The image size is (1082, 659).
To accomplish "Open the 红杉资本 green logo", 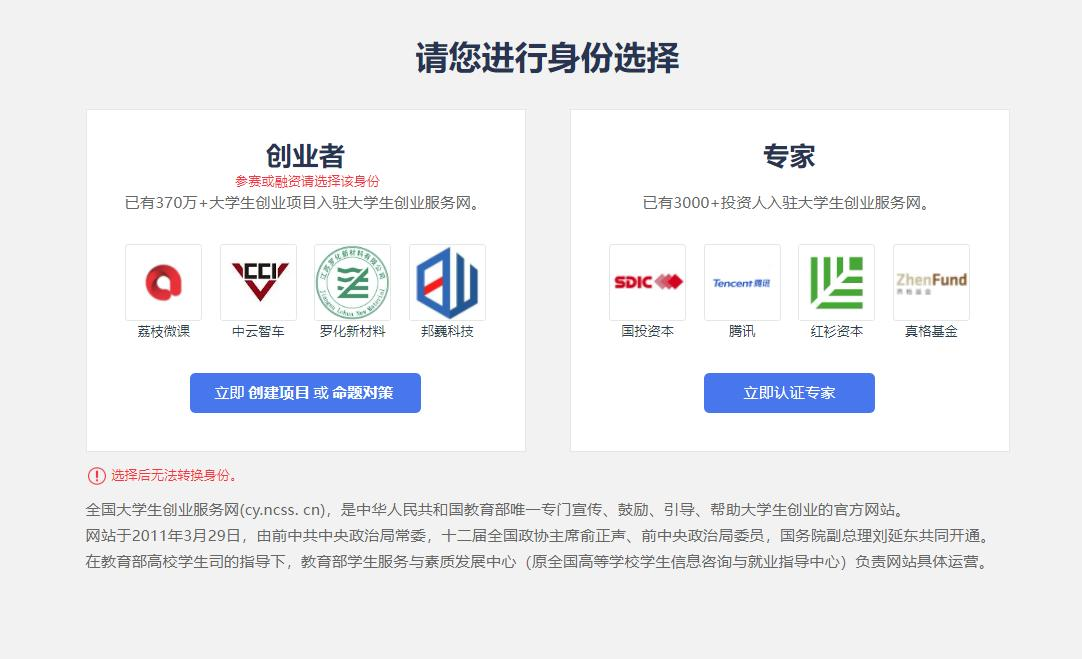I will [836, 282].
